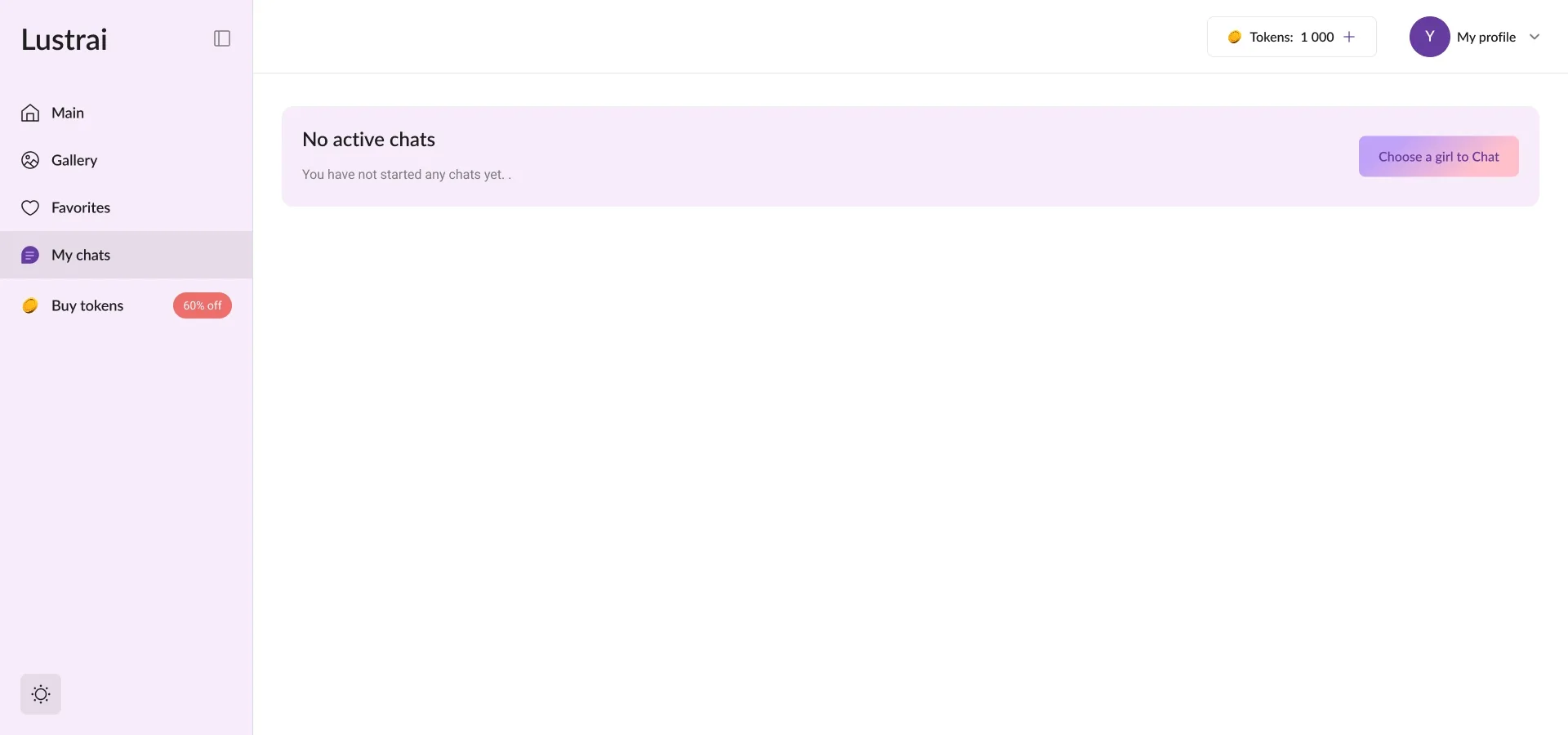Click the Gallery icon in the sidebar
The image size is (1568, 735).
30,160
